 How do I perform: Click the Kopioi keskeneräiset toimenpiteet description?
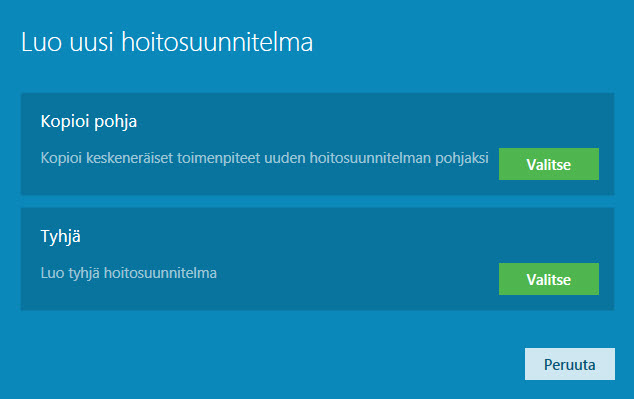tap(264, 158)
